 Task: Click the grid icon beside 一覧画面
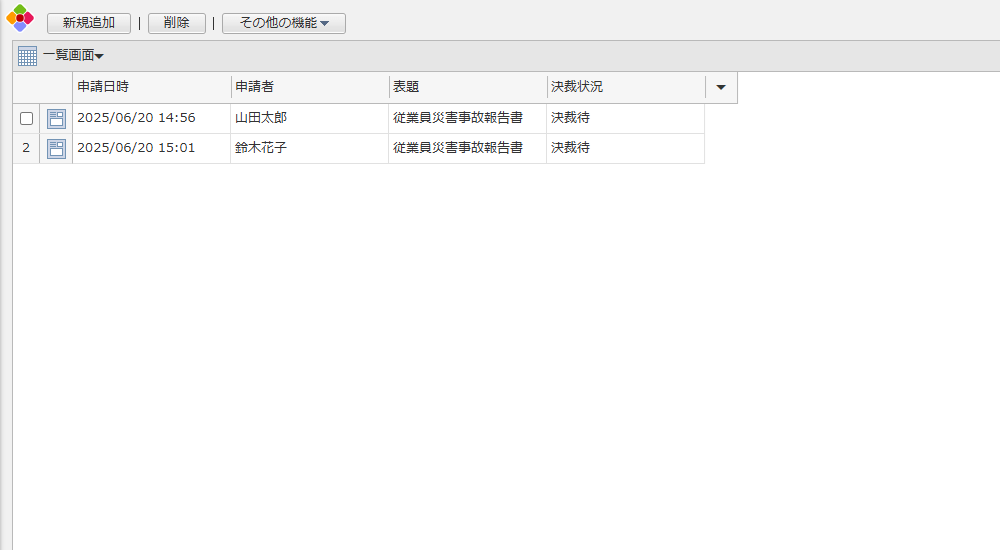pyautogui.click(x=27, y=56)
